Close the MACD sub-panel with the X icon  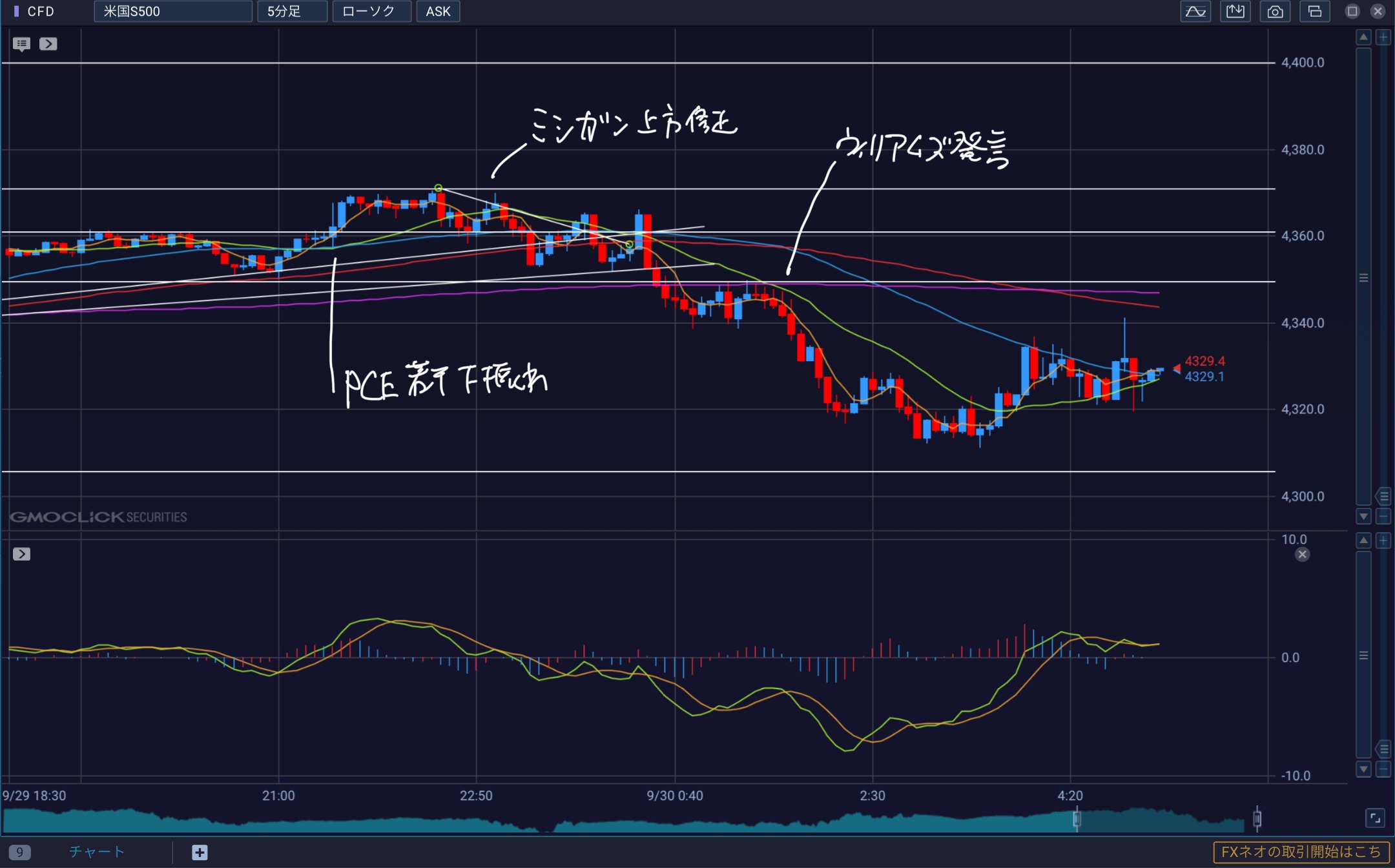click(x=1302, y=554)
